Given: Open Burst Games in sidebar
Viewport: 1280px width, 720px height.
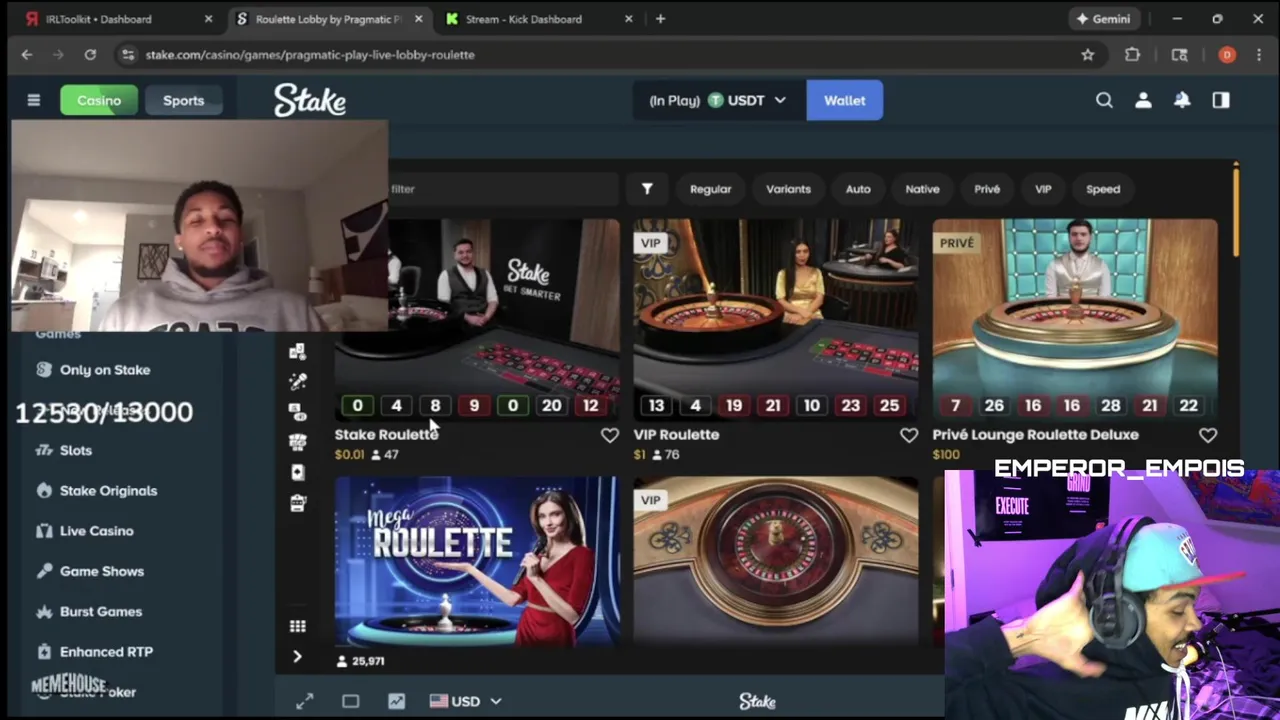Looking at the screenshot, I should coord(100,611).
